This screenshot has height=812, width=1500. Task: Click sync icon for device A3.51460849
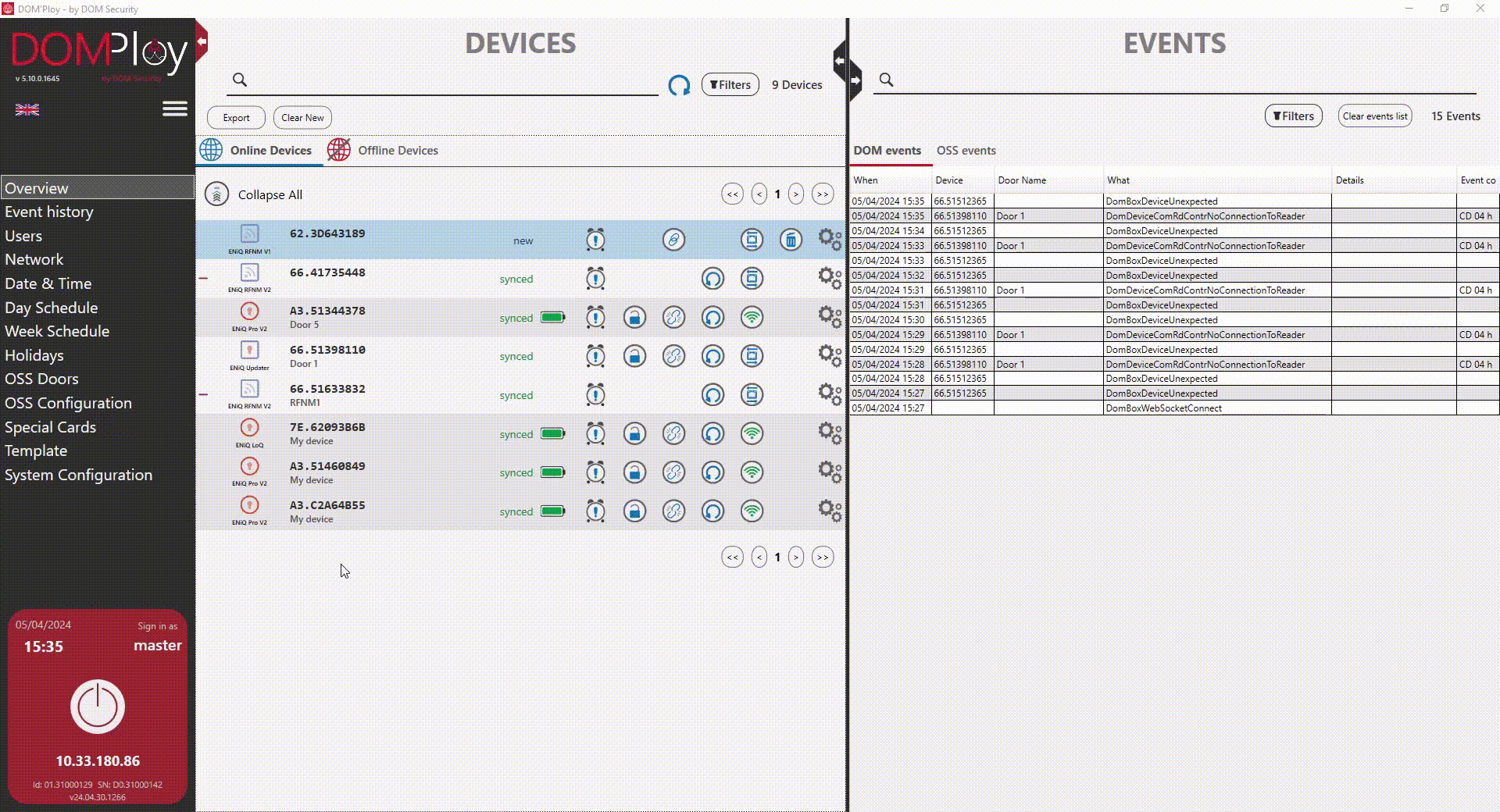tap(712, 472)
